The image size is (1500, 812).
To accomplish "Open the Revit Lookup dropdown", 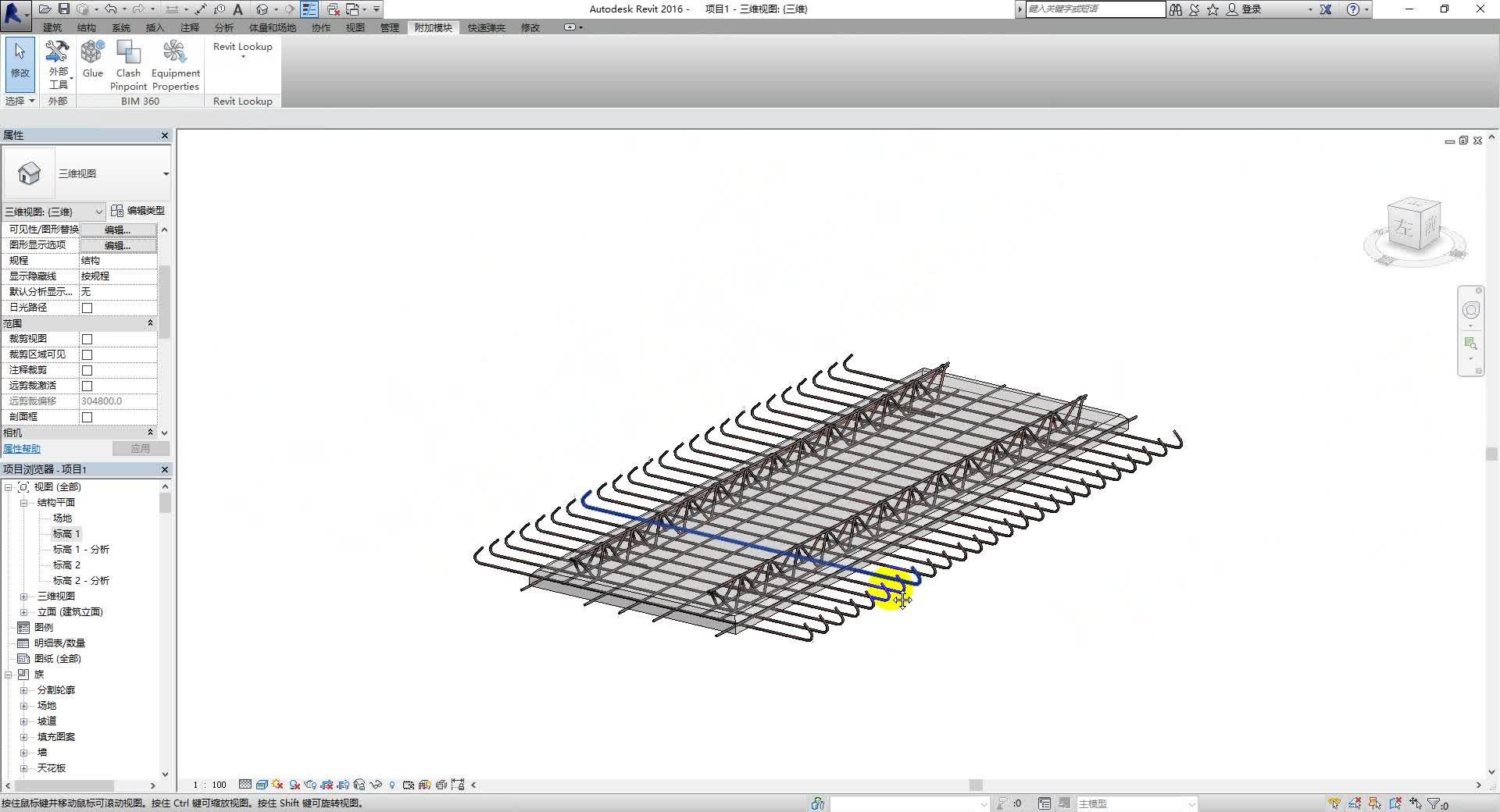I will tap(243, 52).
